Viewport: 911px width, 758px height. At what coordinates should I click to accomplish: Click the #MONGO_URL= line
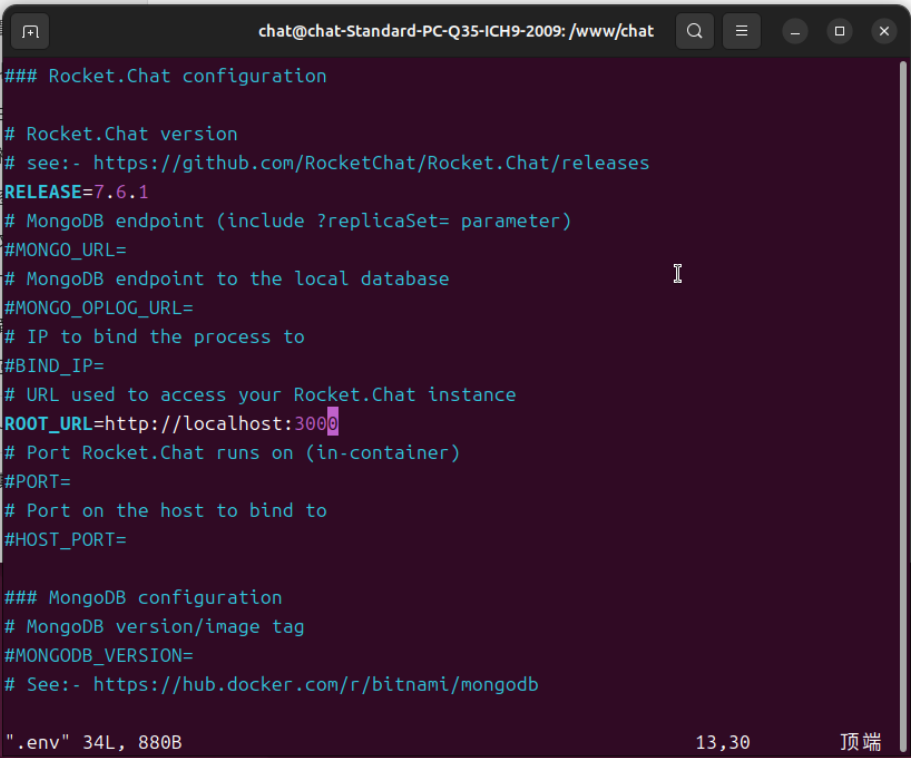[x=65, y=250]
